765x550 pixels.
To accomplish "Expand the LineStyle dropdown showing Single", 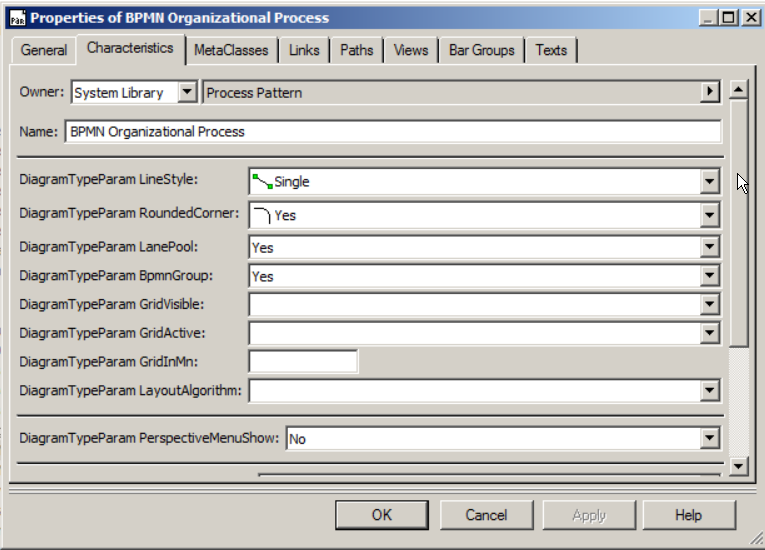I will click(710, 182).
